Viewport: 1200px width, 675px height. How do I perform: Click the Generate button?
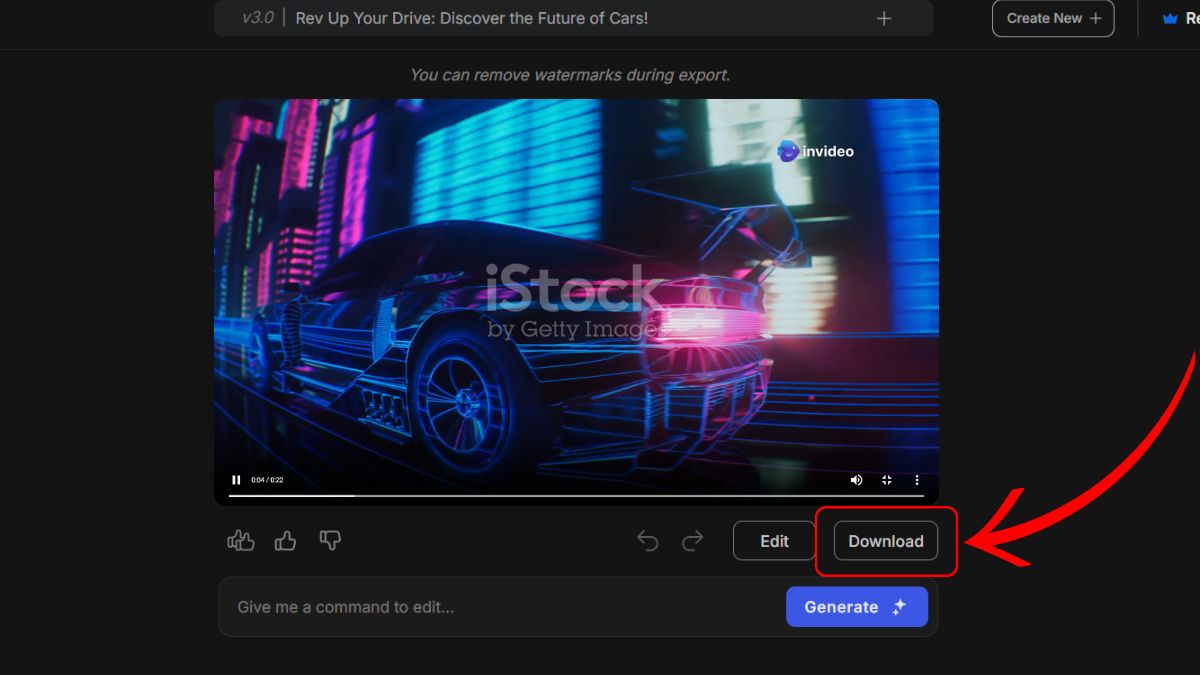coord(857,607)
